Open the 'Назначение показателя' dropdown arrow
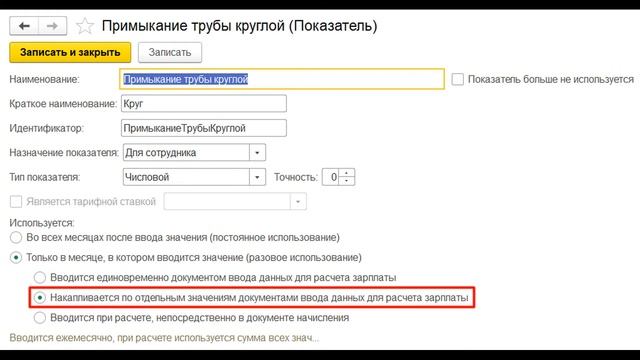Image resolution: width=640 pixels, height=360 pixels. pyautogui.click(x=257, y=153)
